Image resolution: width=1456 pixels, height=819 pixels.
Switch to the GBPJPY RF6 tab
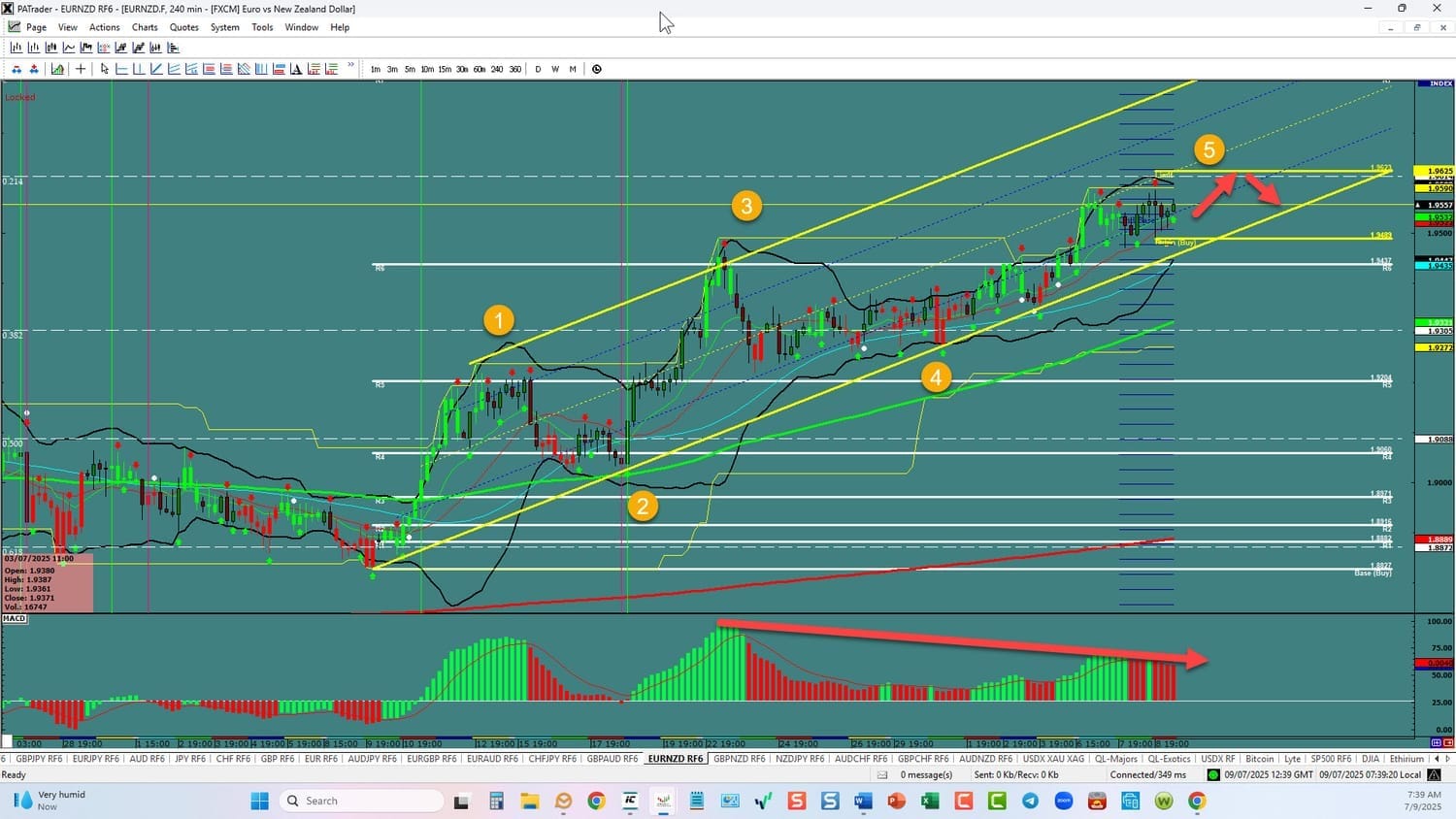pyautogui.click(x=39, y=759)
